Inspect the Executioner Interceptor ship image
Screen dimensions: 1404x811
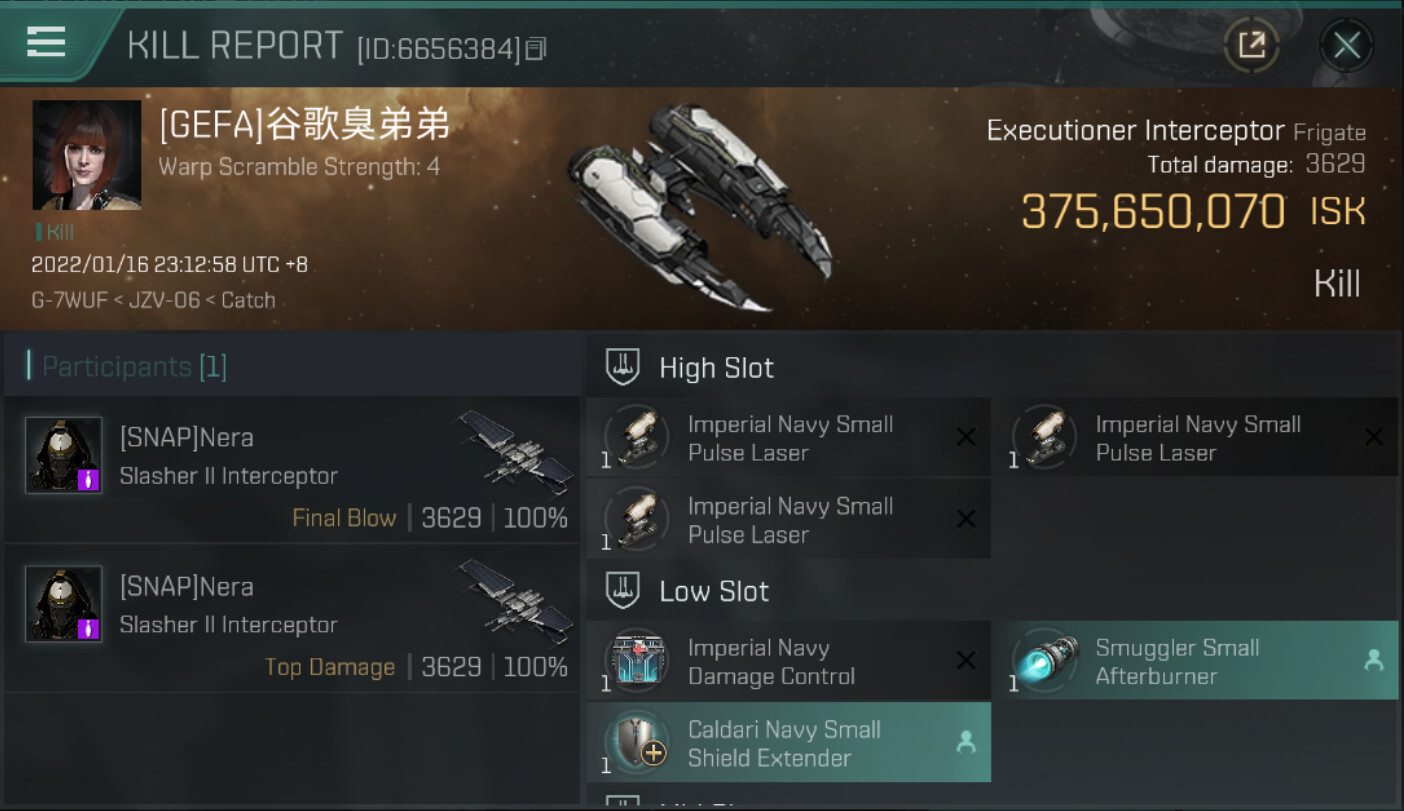click(698, 205)
